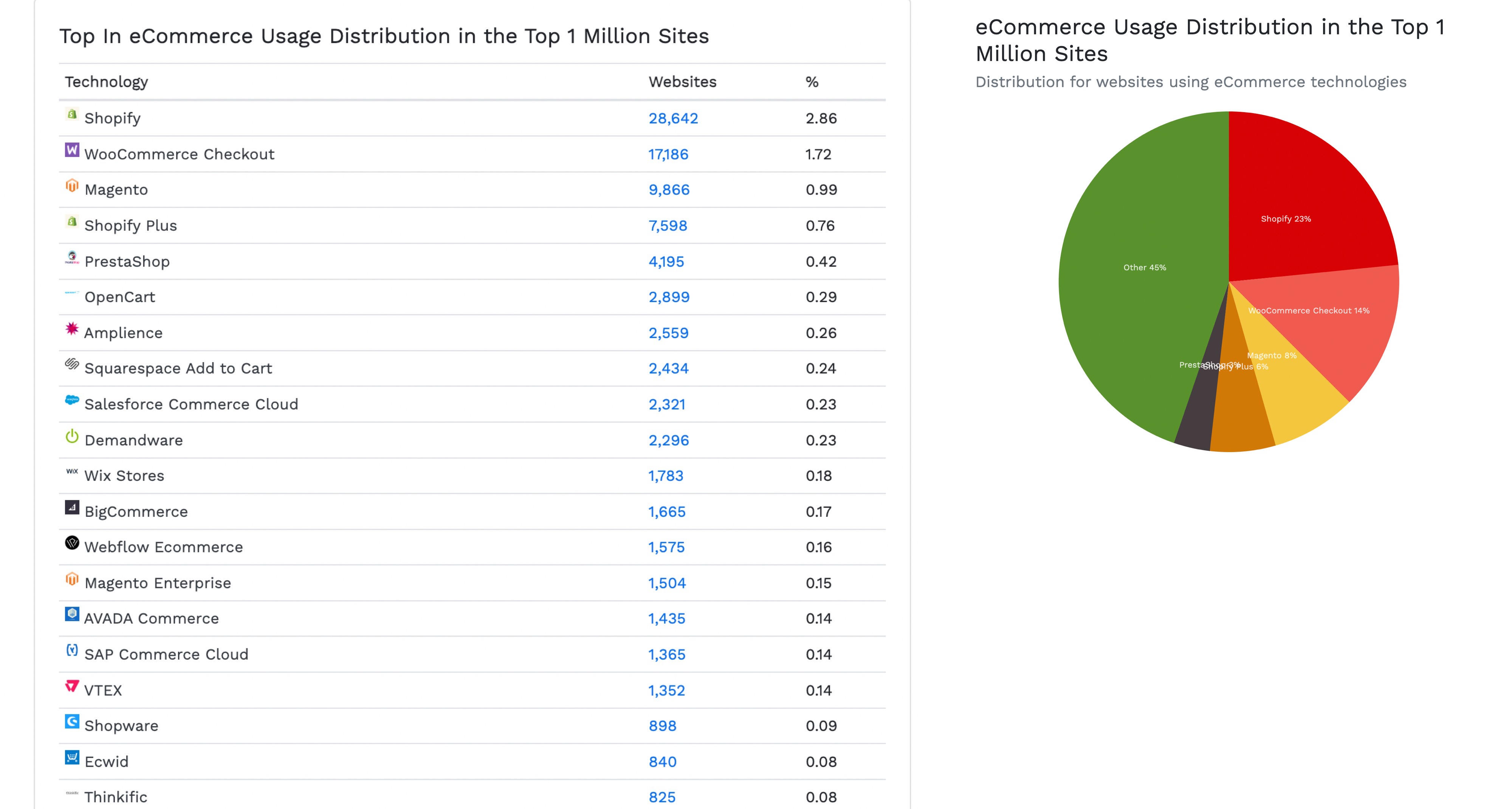Click the PrestaShop logo icon

[x=71, y=257]
